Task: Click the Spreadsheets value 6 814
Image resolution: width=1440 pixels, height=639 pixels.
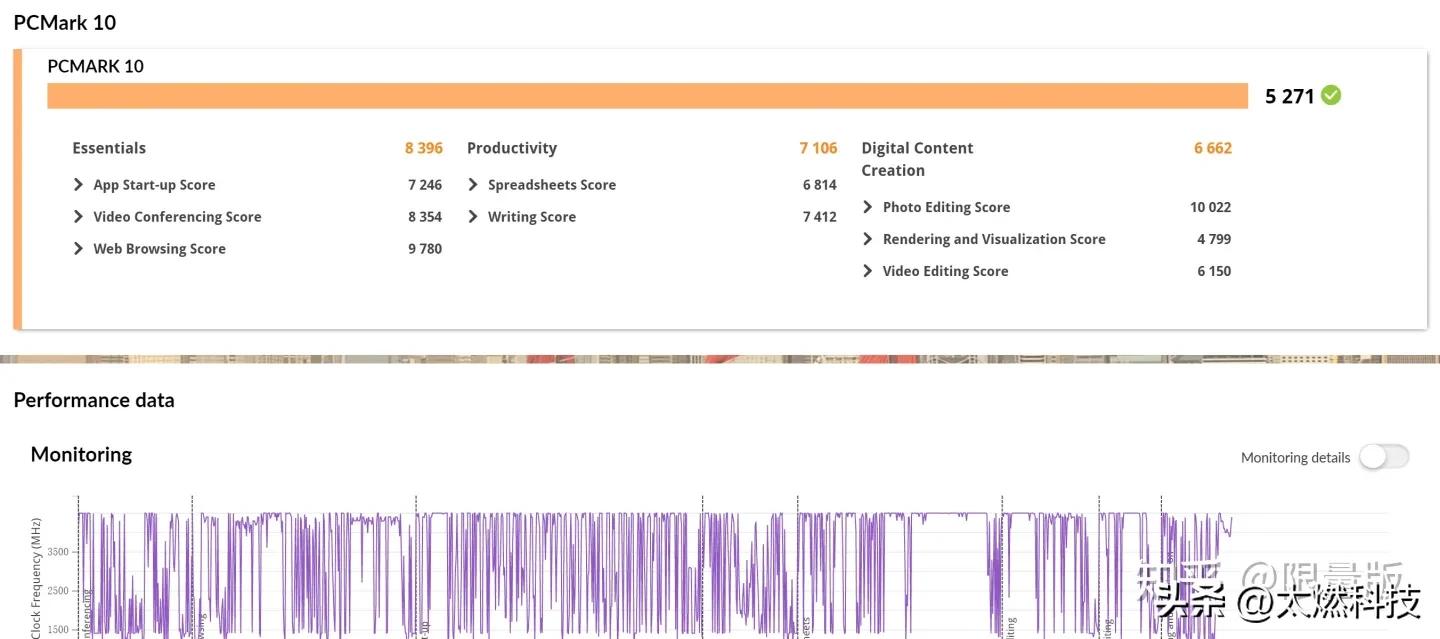Action: [820, 185]
